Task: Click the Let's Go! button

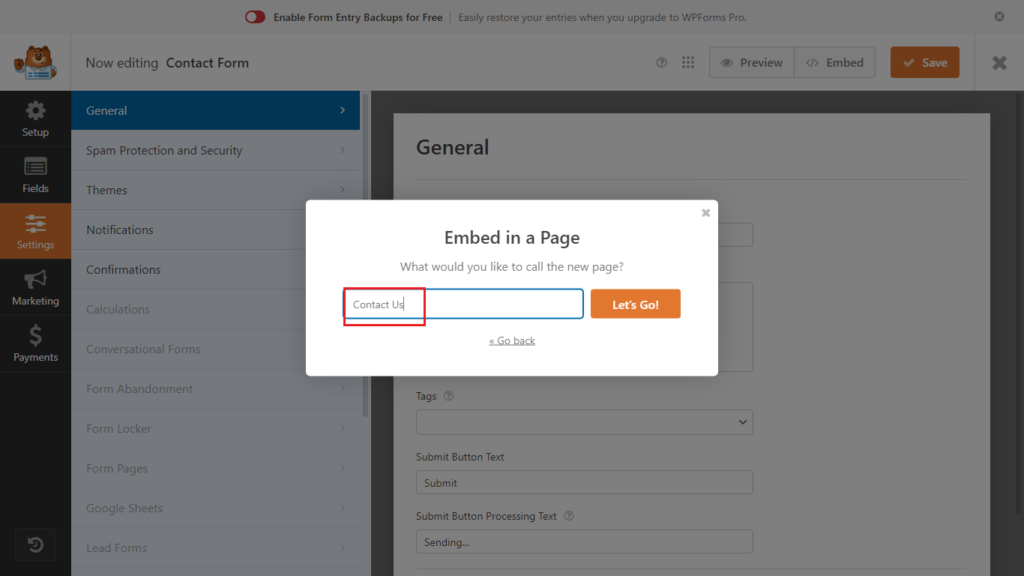Action: tap(635, 304)
